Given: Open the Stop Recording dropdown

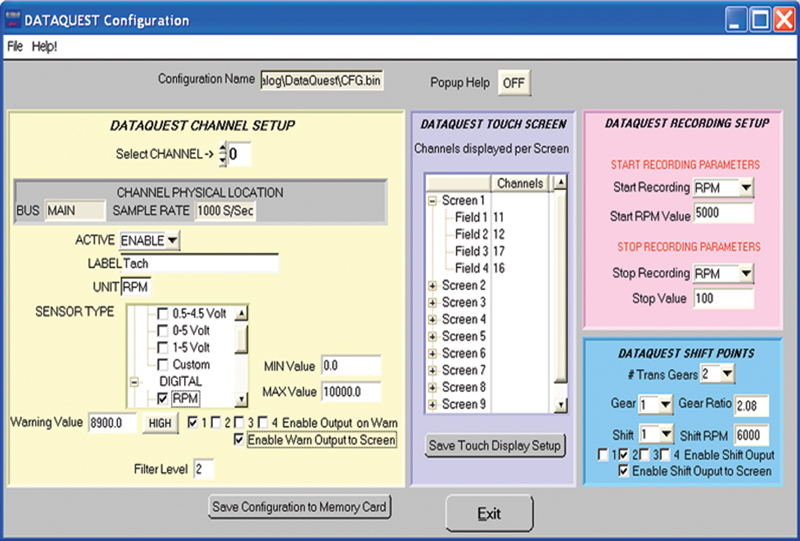Looking at the screenshot, I should click(746, 274).
